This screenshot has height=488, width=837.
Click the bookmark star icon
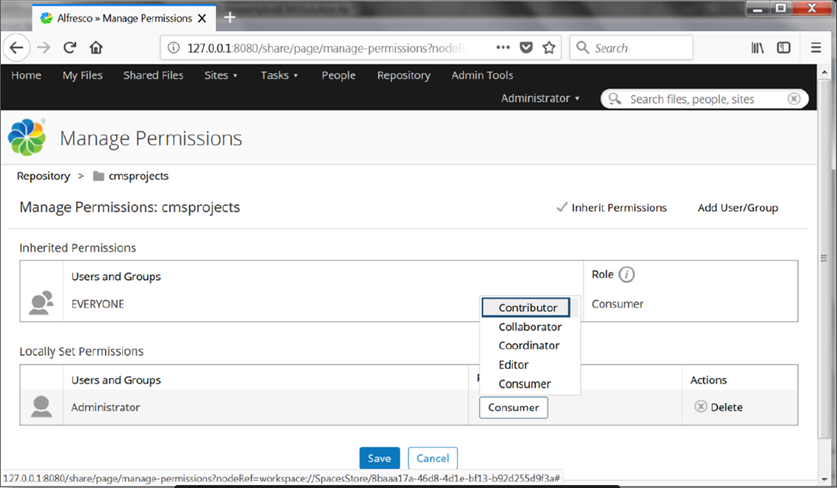click(549, 47)
